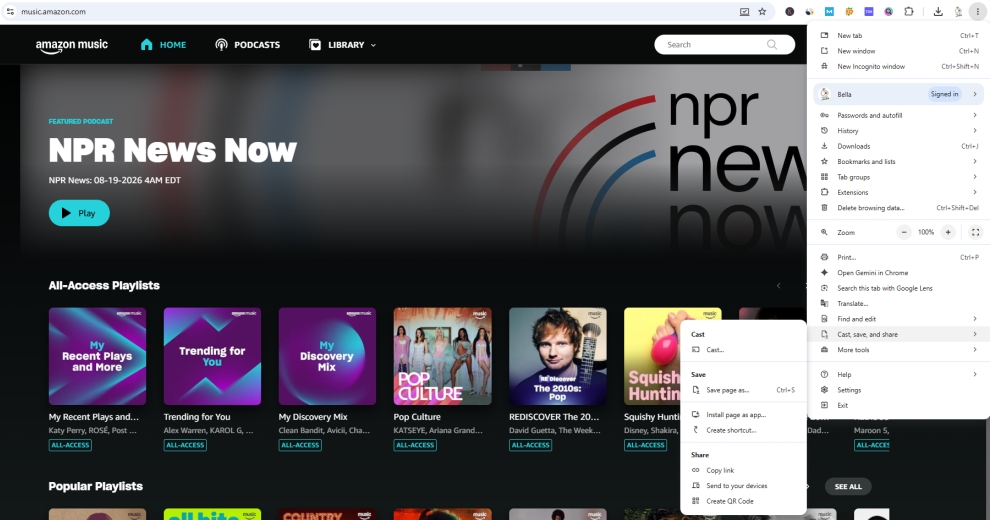
Task: Open Downloads menu entry
Action: pyautogui.click(x=898, y=146)
